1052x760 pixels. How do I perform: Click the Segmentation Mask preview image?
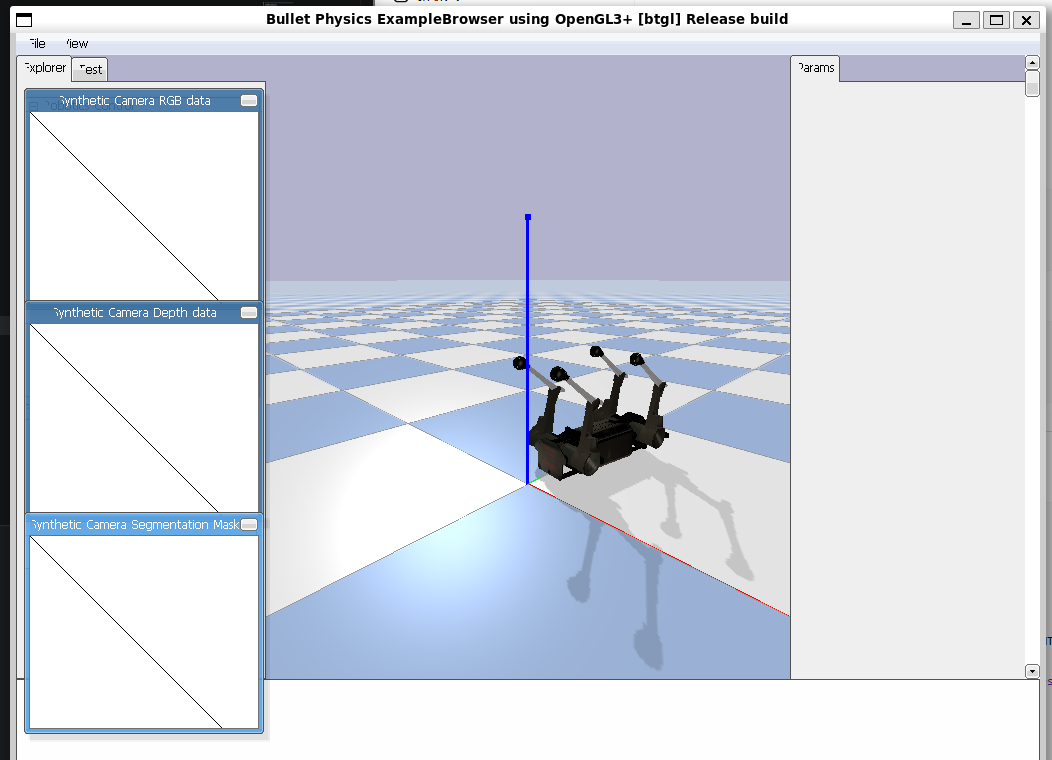[144, 631]
